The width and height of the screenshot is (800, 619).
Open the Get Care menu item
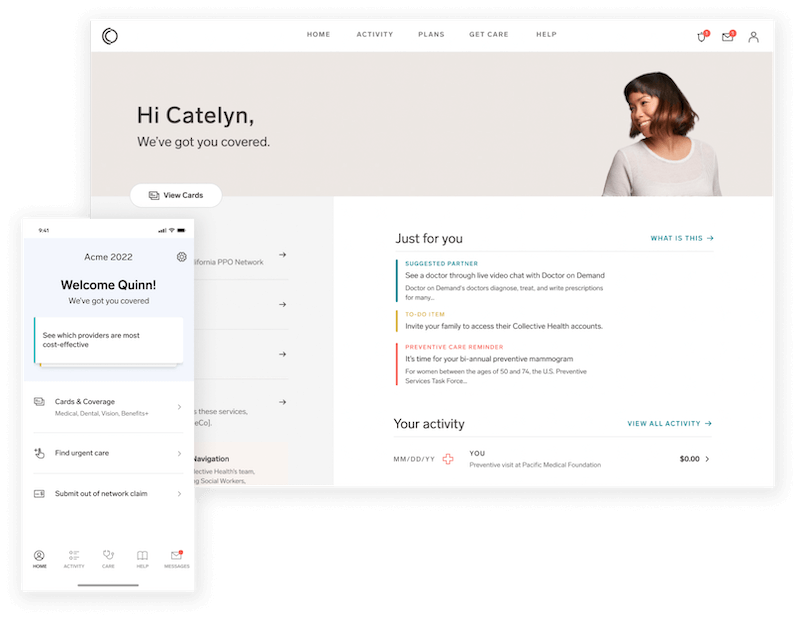(489, 35)
